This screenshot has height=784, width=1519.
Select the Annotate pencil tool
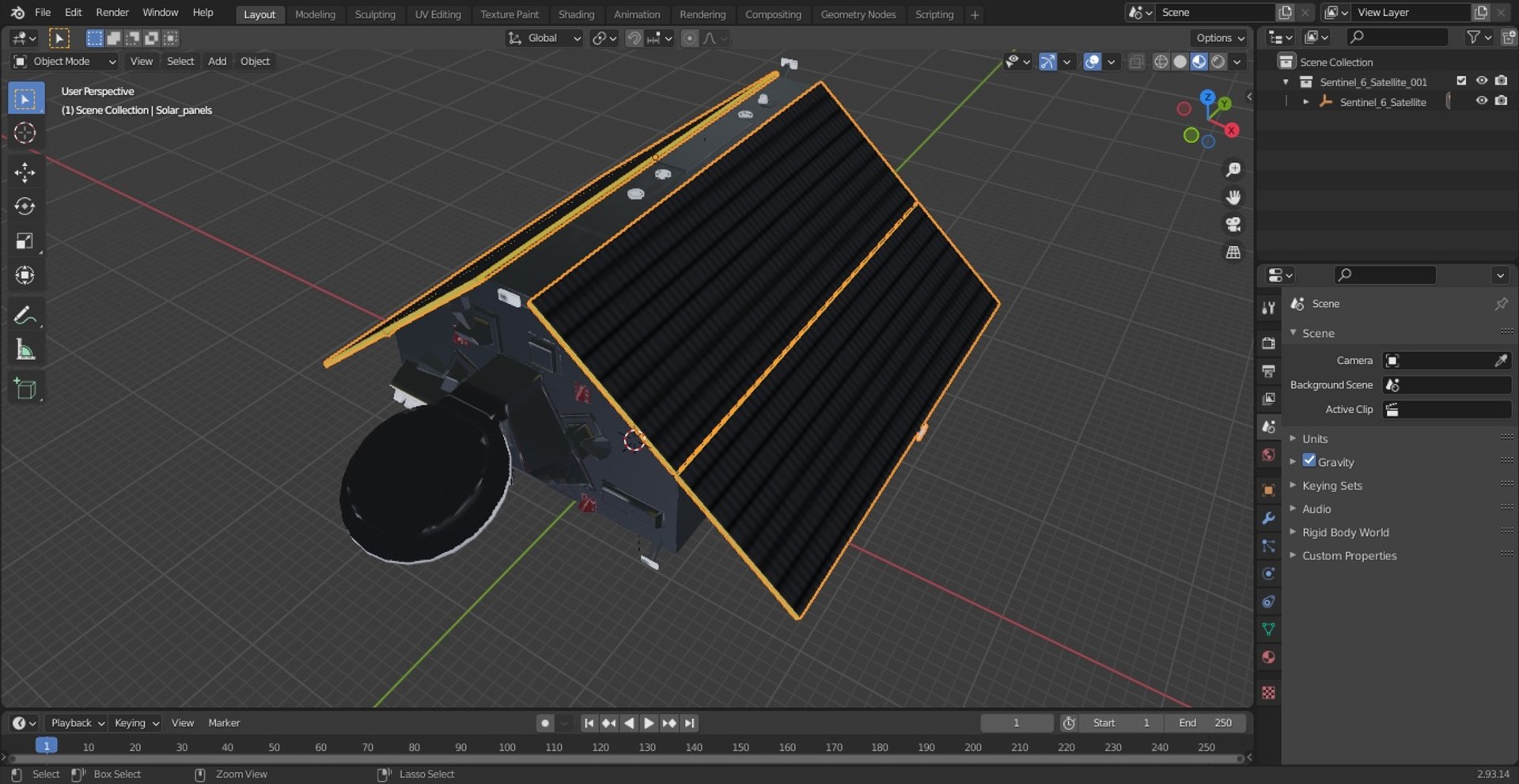(25, 316)
